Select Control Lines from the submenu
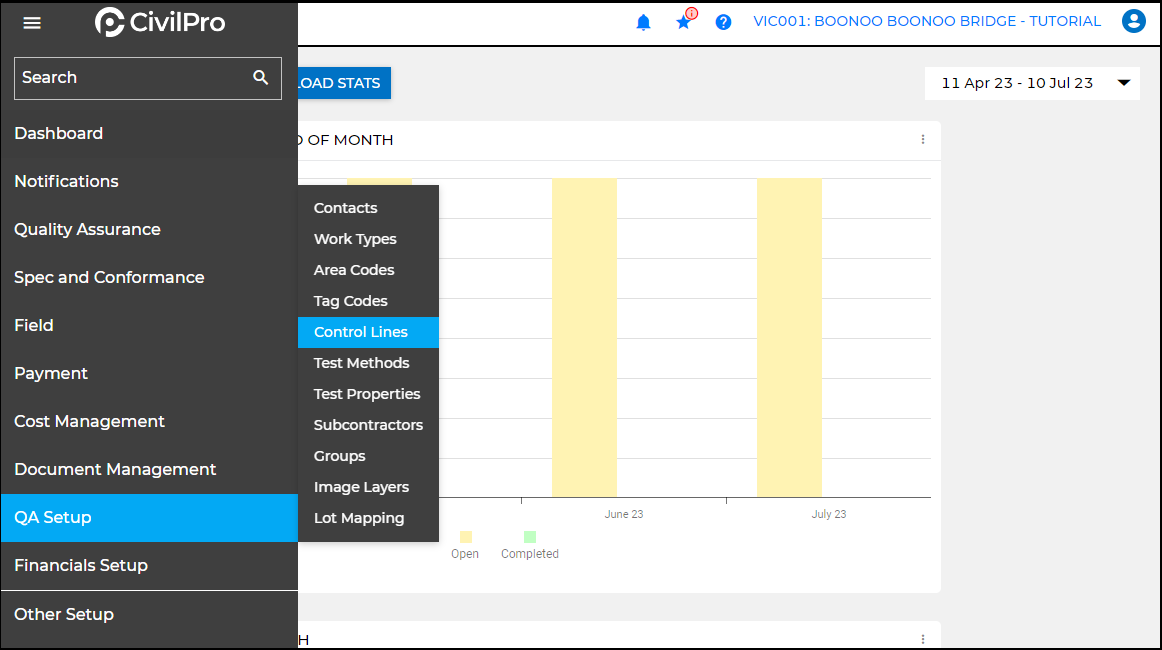The height and width of the screenshot is (650, 1162). (x=368, y=332)
